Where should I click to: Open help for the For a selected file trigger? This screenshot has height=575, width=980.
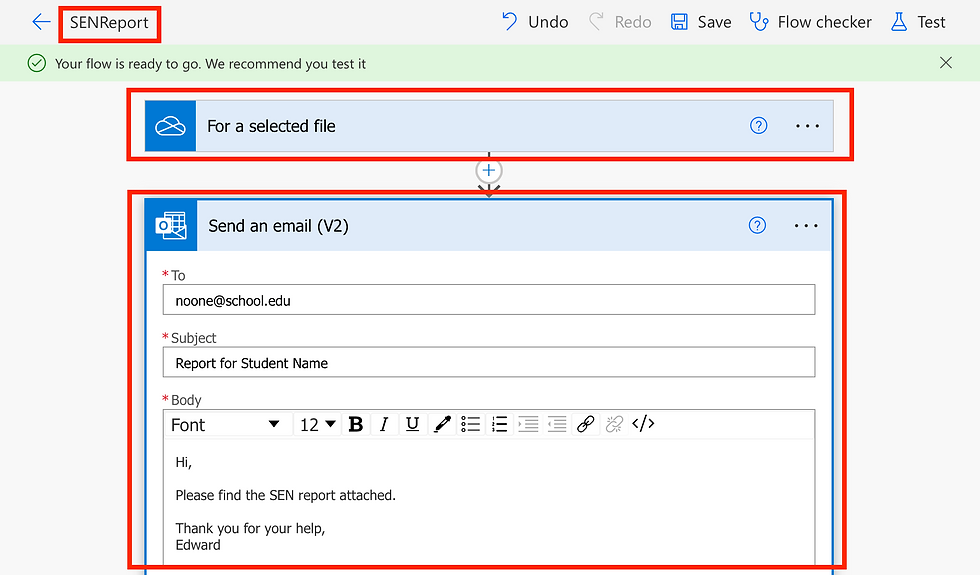click(x=759, y=126)
